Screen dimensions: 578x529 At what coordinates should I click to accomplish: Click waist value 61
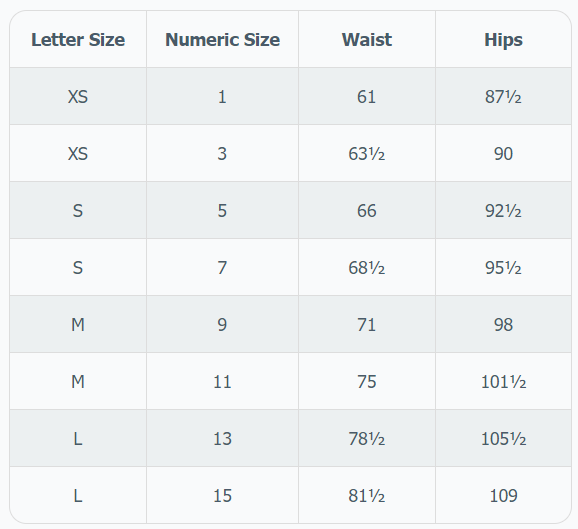(x=367, y=97)
